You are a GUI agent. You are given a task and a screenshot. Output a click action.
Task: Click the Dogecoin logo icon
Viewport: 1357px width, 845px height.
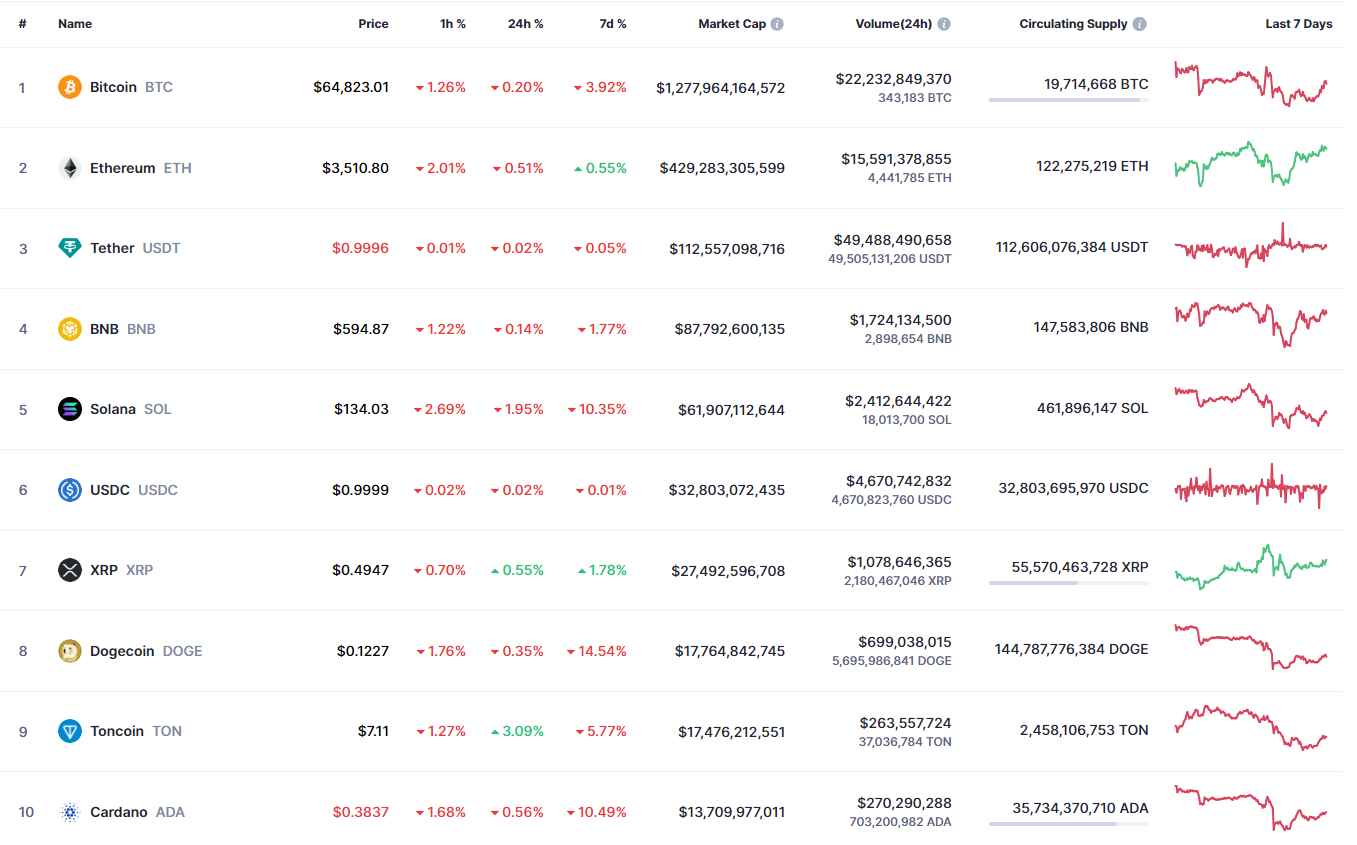pyautogui.click(x=69, y=651)
